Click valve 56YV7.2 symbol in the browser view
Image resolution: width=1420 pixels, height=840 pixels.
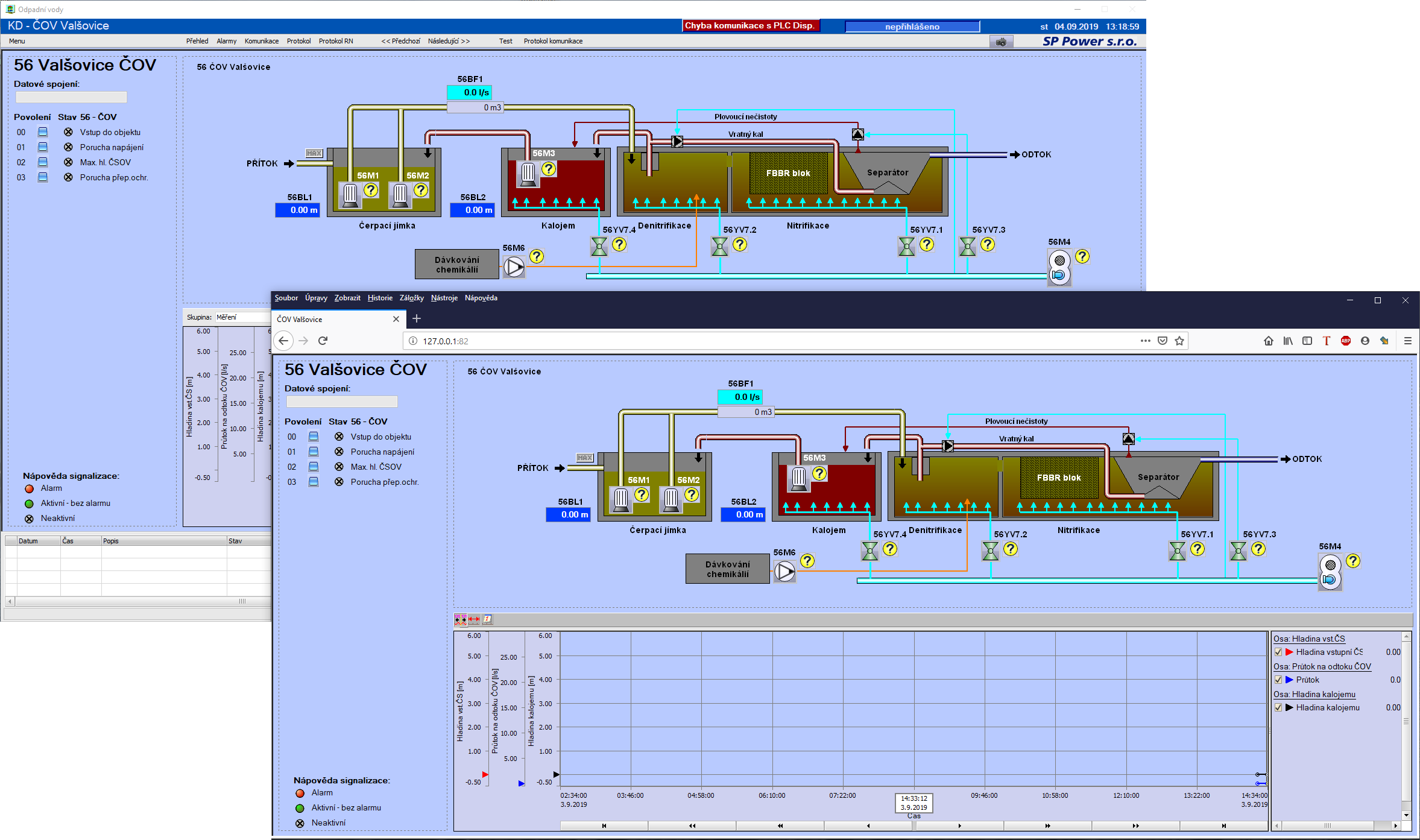pos(990,551)
